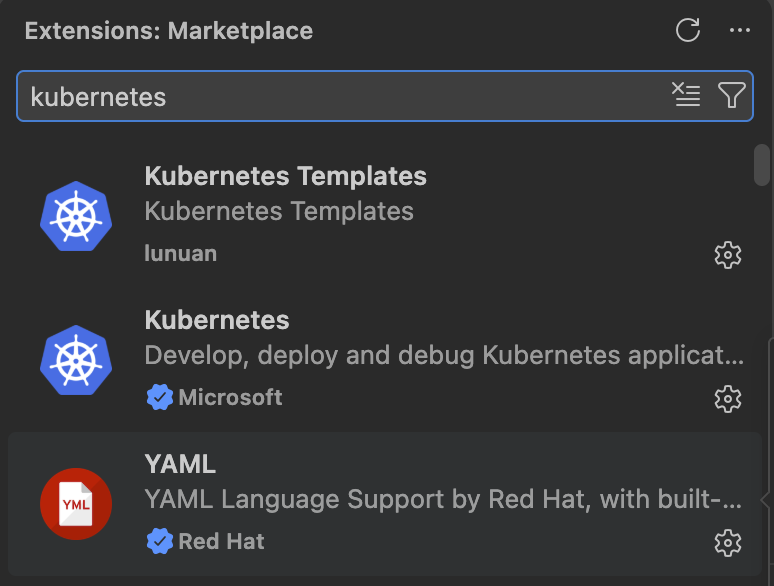Click the Microsoft publisher name
The image size is (774, 586).
click(x=230, y=397)
